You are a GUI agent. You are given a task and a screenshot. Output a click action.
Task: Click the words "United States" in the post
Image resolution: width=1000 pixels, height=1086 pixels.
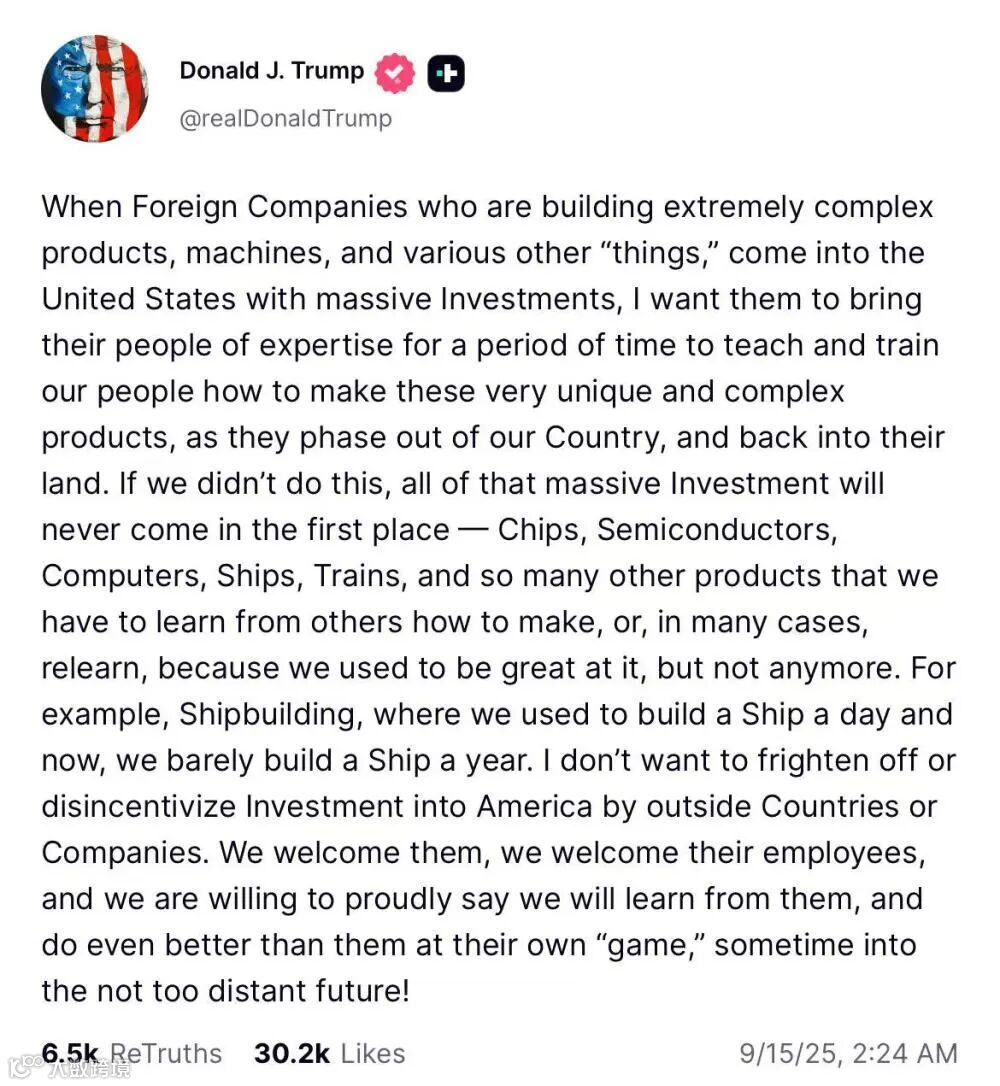(139, 299)
